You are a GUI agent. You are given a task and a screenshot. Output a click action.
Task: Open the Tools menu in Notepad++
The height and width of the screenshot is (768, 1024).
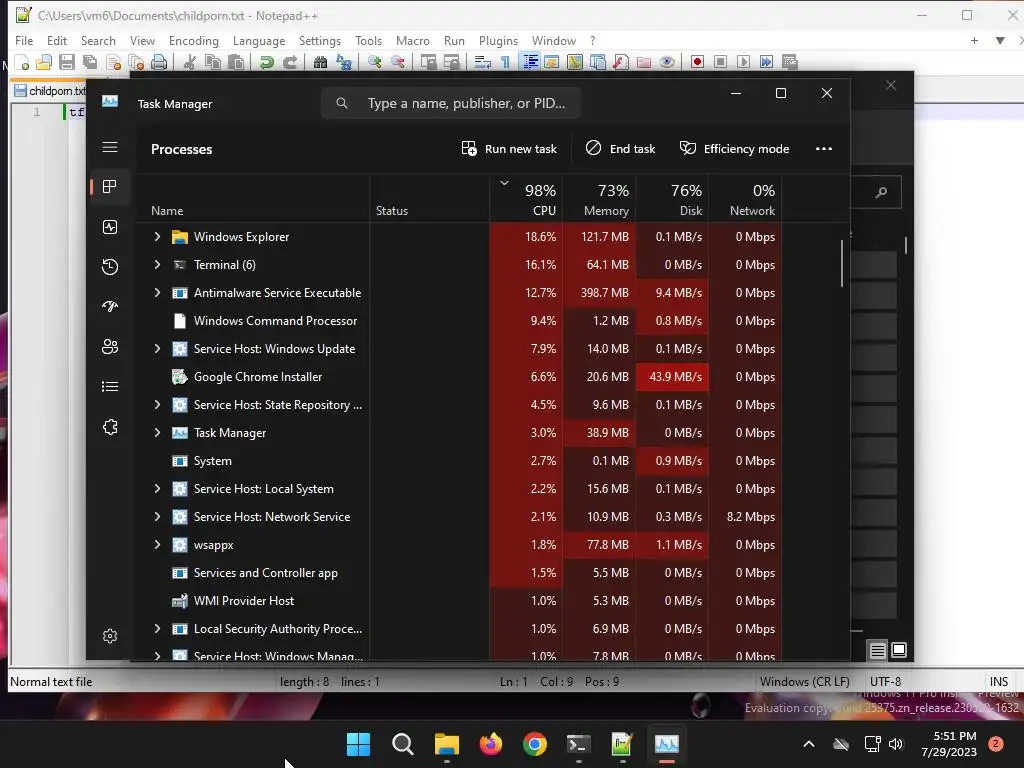368,40
